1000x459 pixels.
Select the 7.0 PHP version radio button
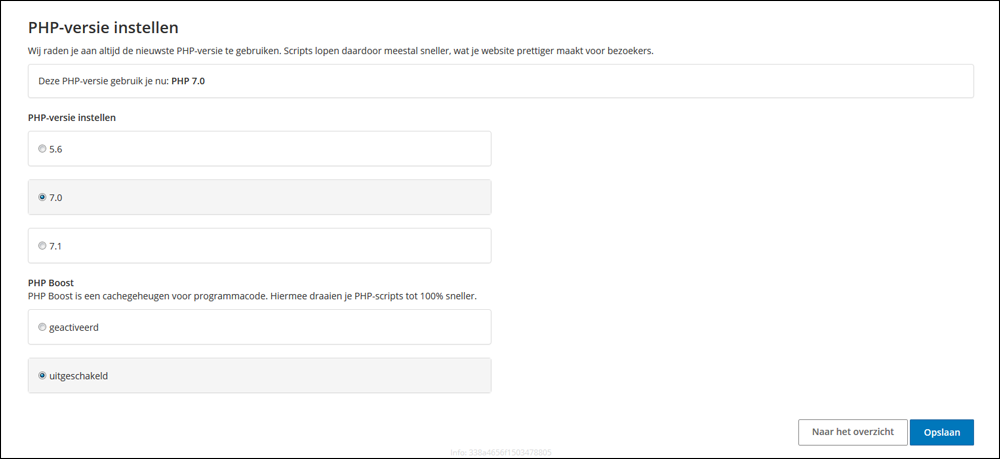42,197
